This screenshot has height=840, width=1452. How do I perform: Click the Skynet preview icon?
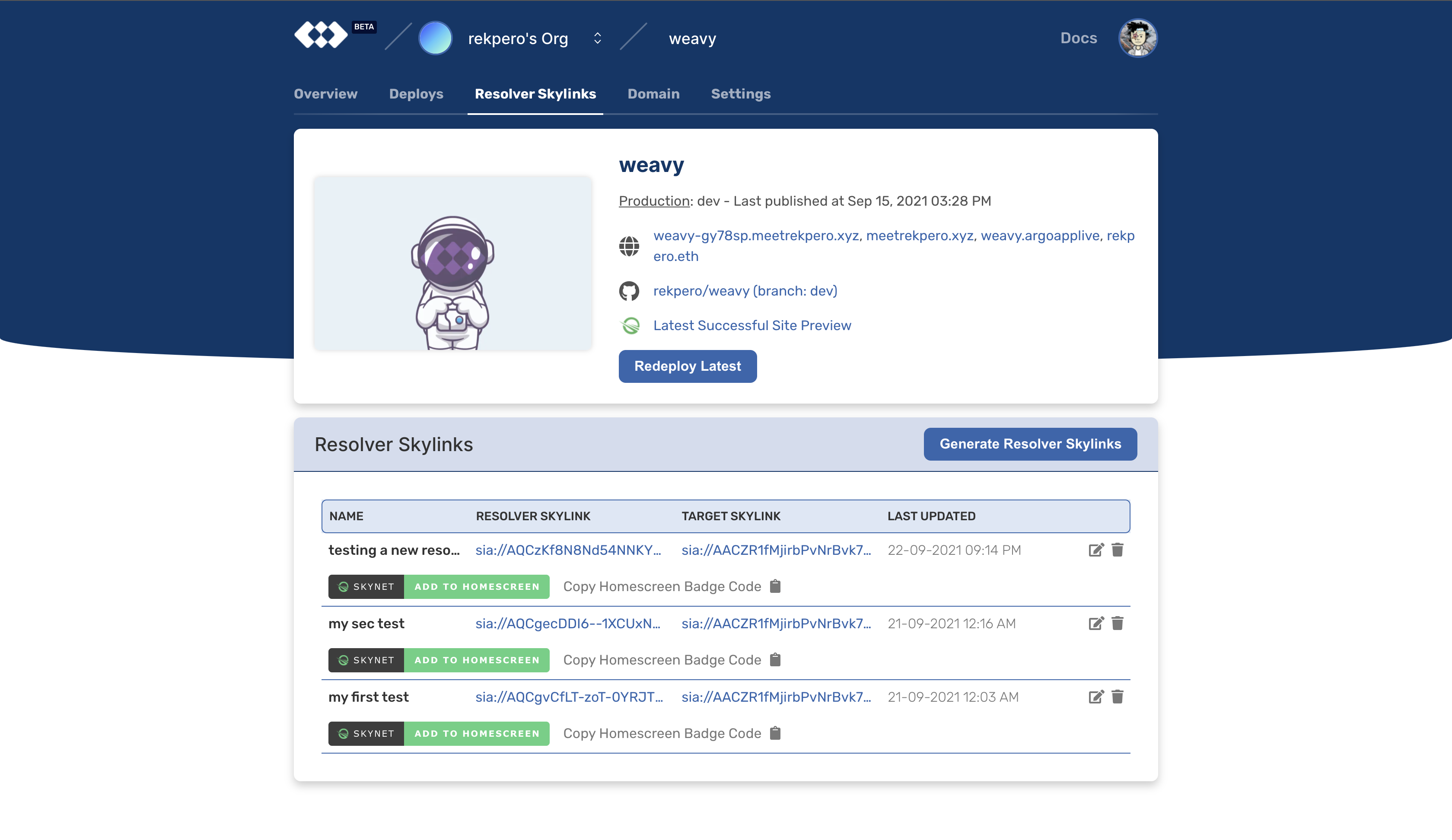pos(630,325)
